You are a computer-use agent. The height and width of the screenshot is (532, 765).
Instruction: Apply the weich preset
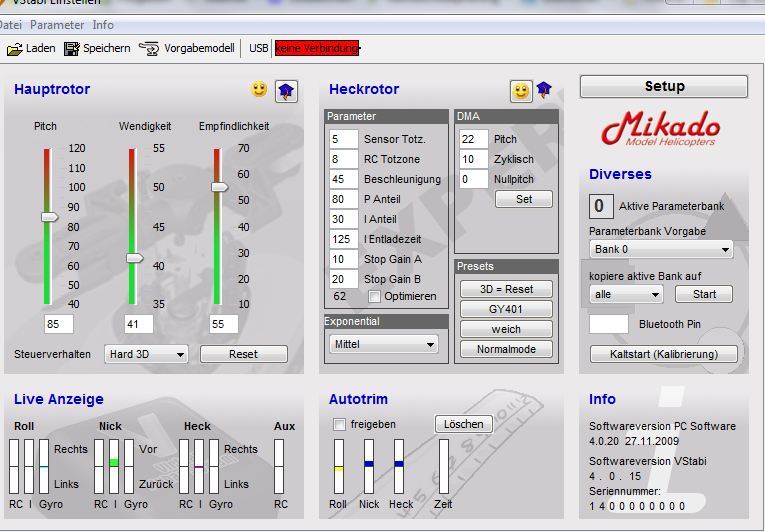(506, 329)
